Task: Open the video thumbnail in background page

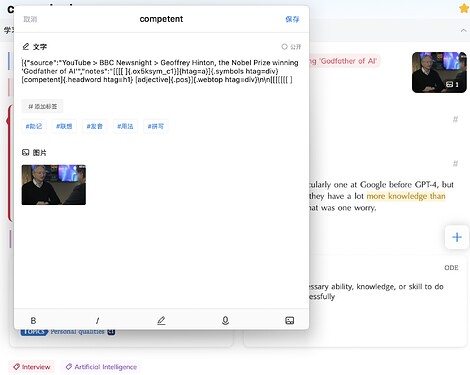Action: point(439,72)
